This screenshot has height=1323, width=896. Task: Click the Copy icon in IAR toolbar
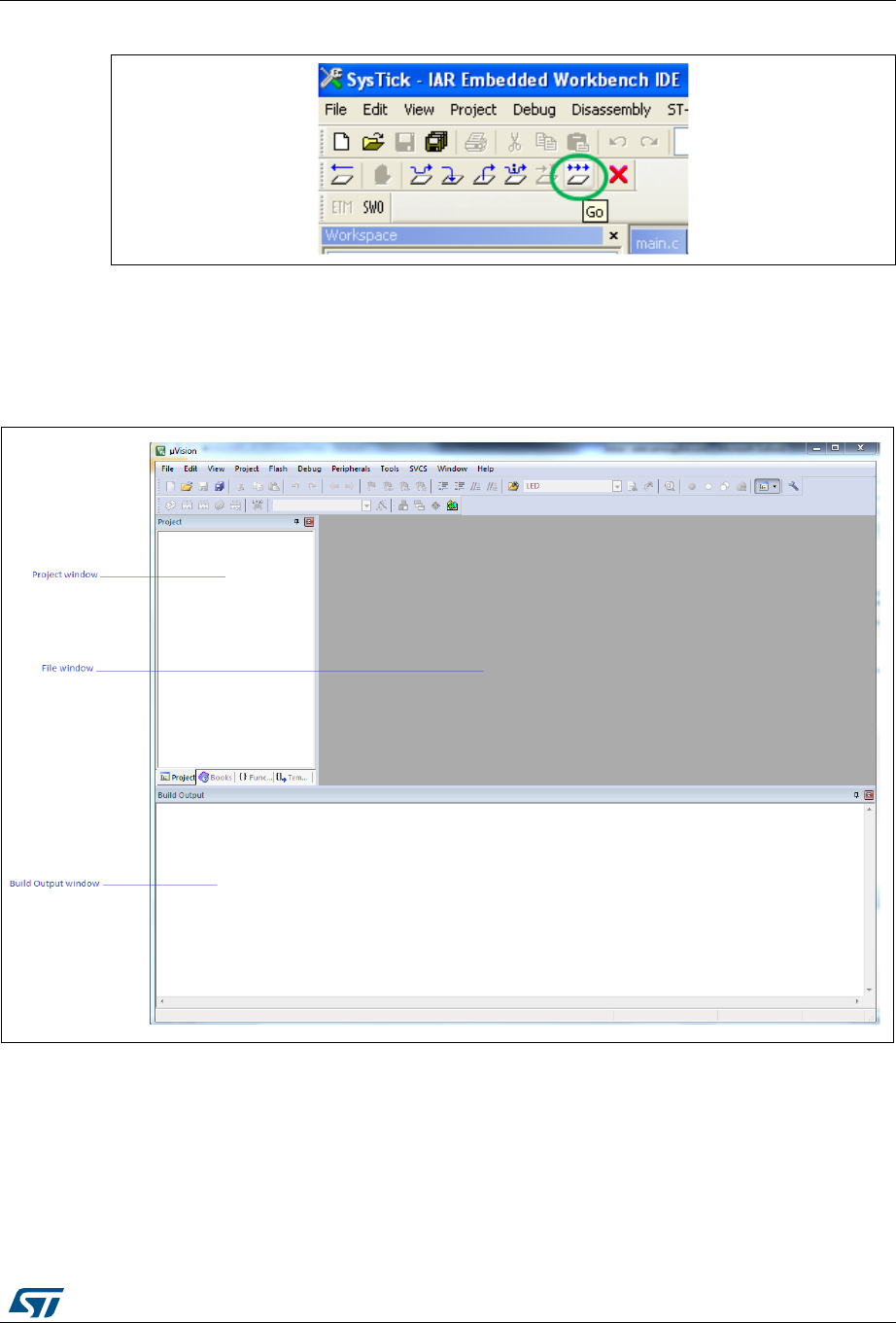545,142
